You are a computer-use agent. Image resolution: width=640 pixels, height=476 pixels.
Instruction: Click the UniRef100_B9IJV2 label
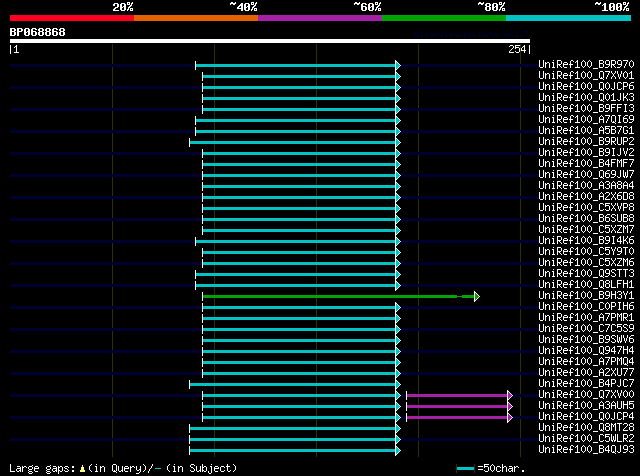pos(586,152)
